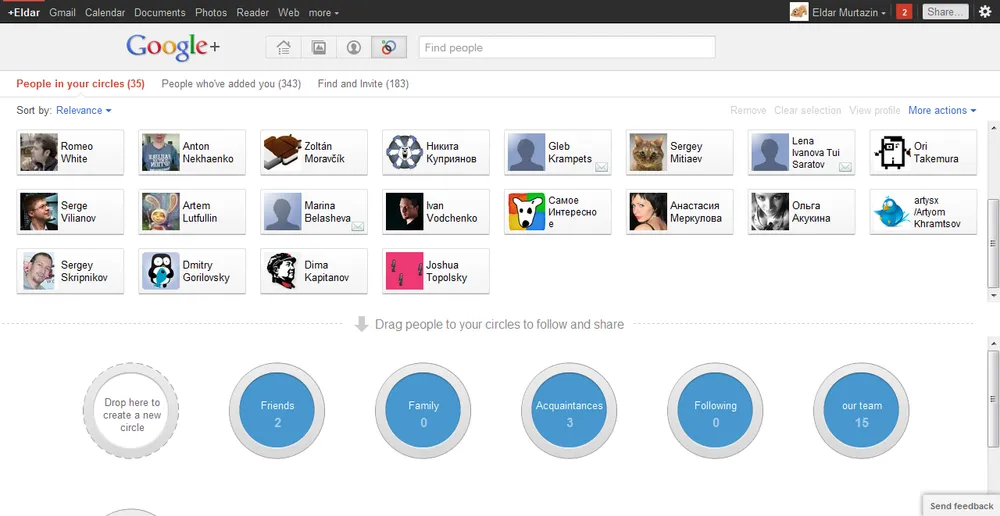Select Romeo White's contact card
Viewport: 1000px width, 516px height.
coord(70,152)
